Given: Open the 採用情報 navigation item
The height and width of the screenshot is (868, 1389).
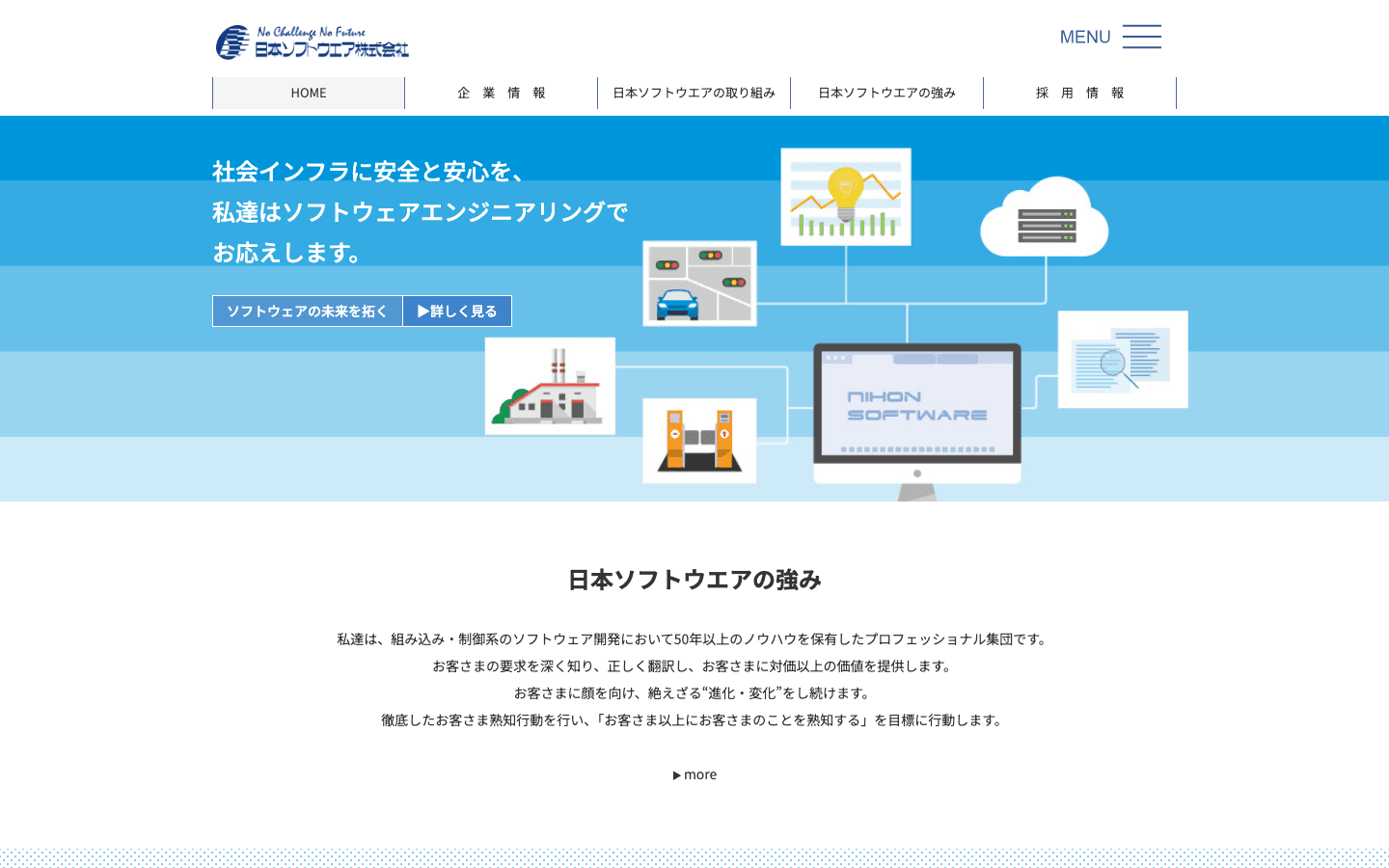Looking at the screenshot, I should [x=1080, y=93].
